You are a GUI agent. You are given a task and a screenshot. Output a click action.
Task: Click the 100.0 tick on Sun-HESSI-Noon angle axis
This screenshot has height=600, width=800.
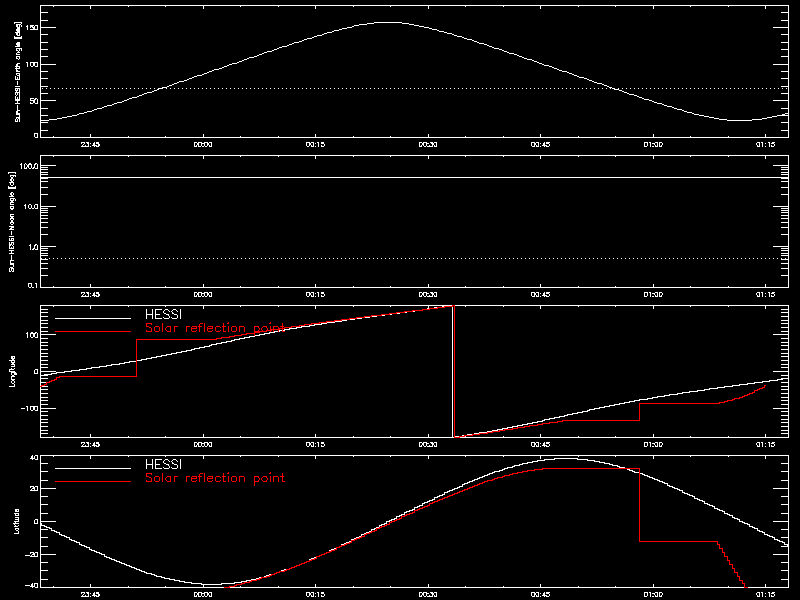point(29,166)
